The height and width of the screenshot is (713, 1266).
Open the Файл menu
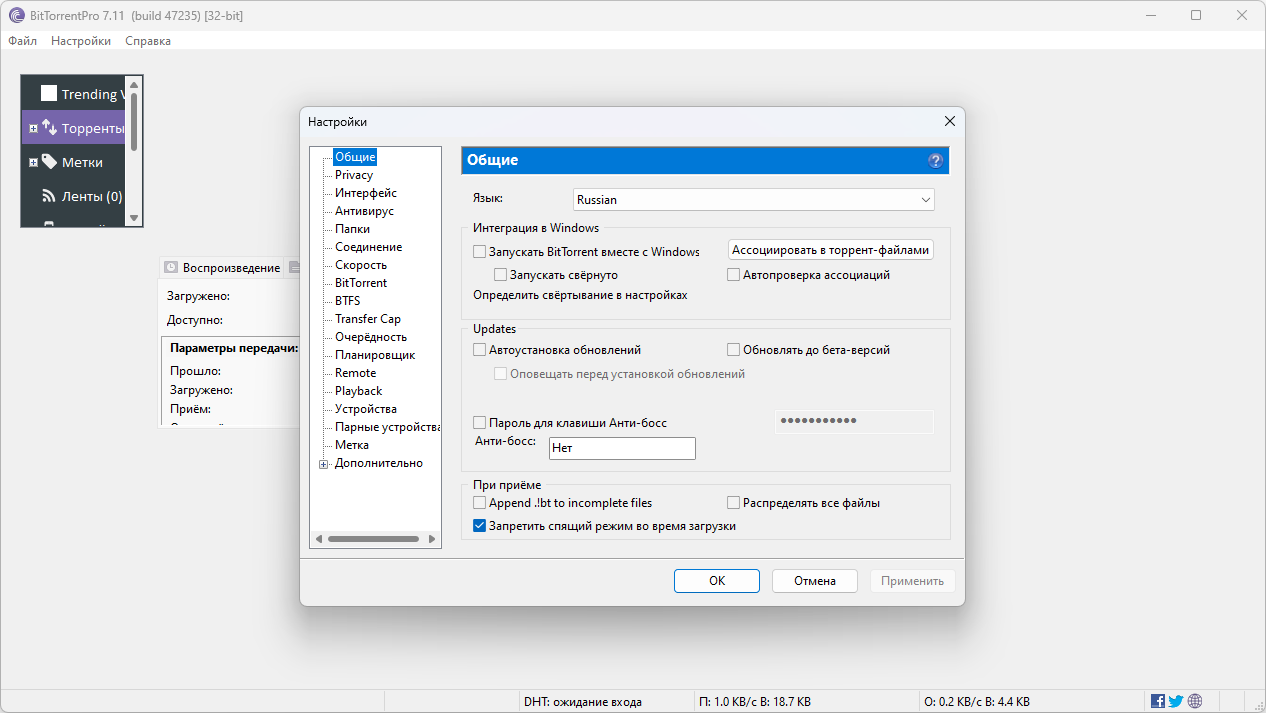[22, 41]
